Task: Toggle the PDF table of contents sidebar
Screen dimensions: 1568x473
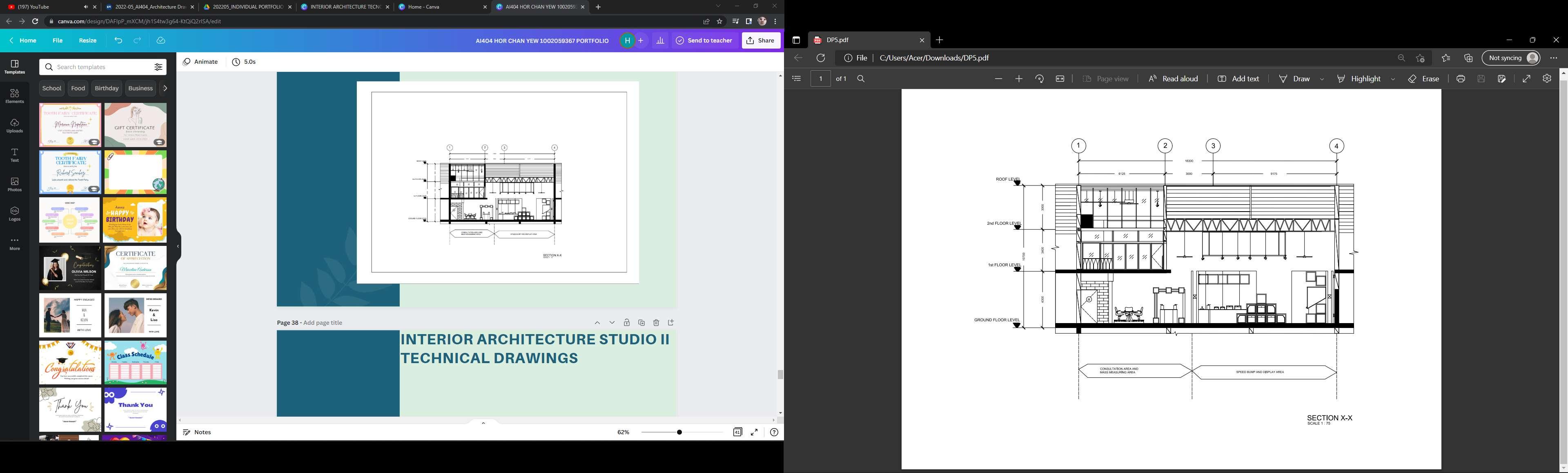Action: 796,78
